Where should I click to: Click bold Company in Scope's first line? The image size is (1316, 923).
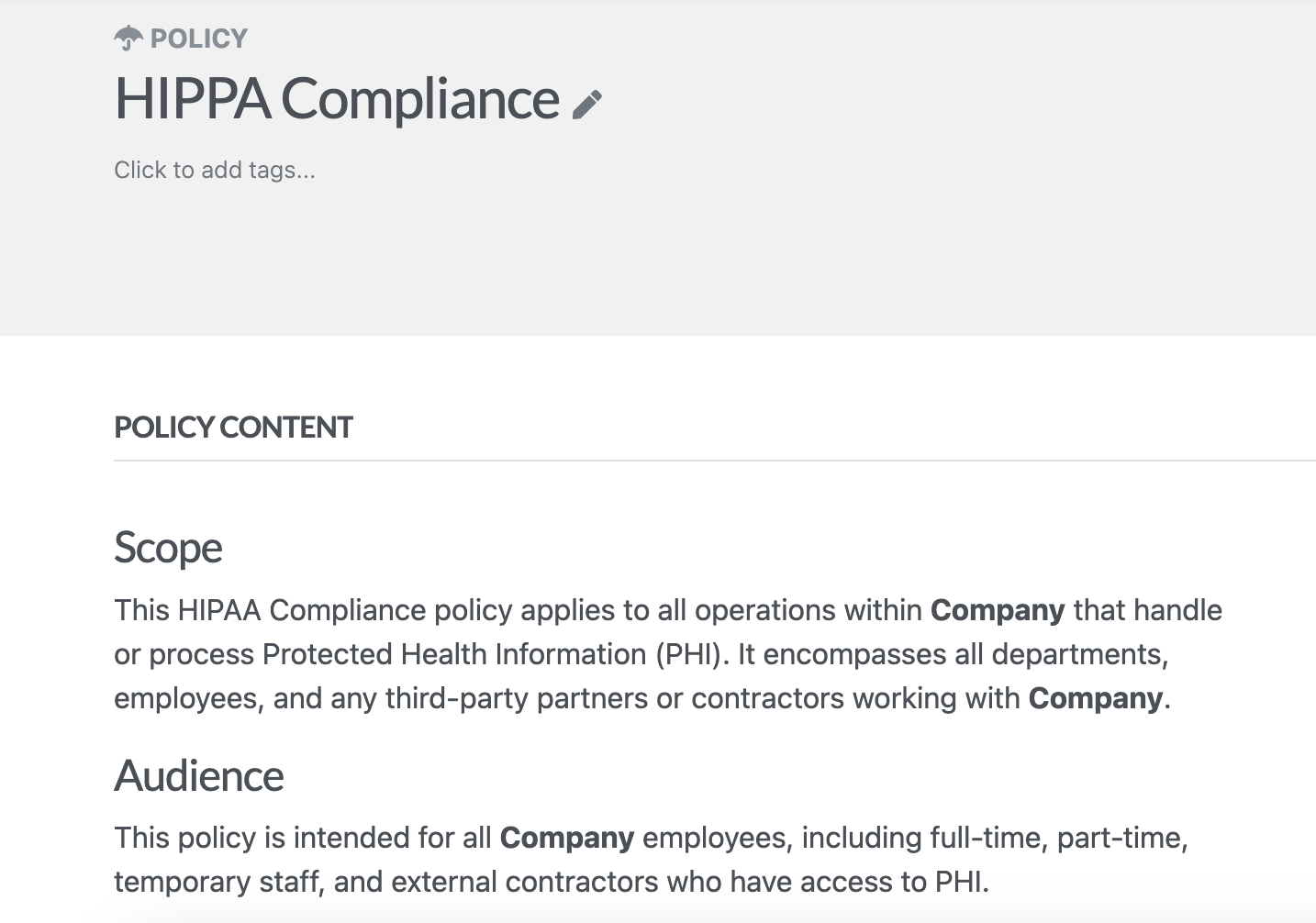(x=998, y=610)
